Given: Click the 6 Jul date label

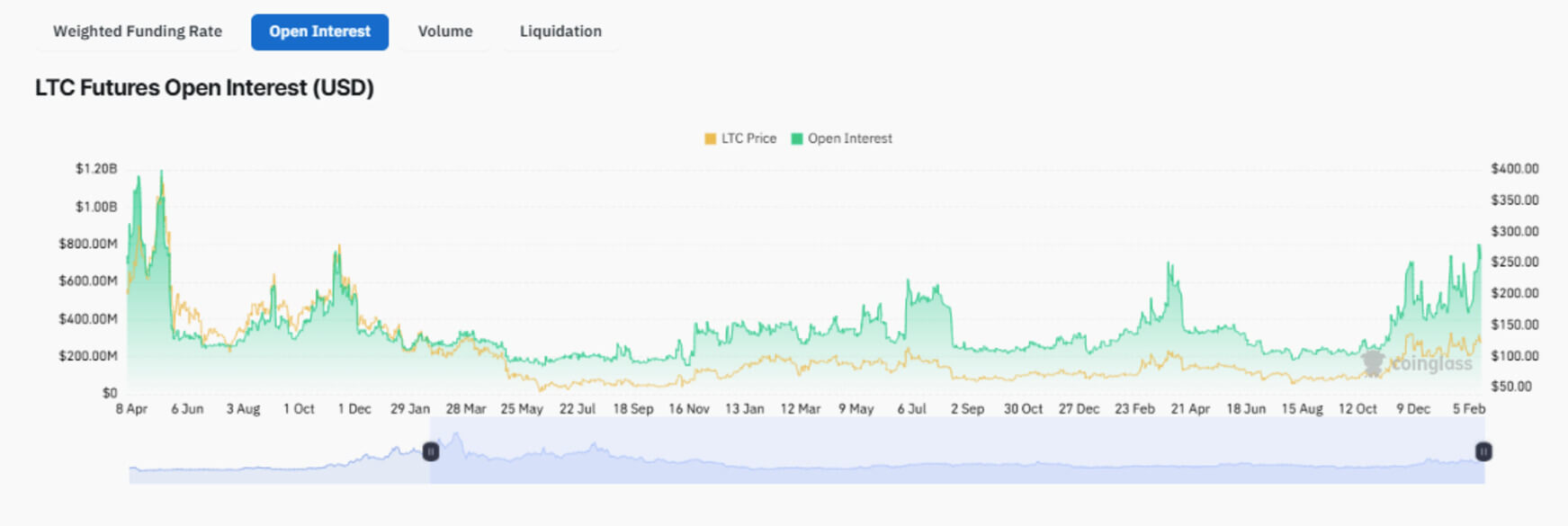Looking at the screenshot, I should pos(911,409).
